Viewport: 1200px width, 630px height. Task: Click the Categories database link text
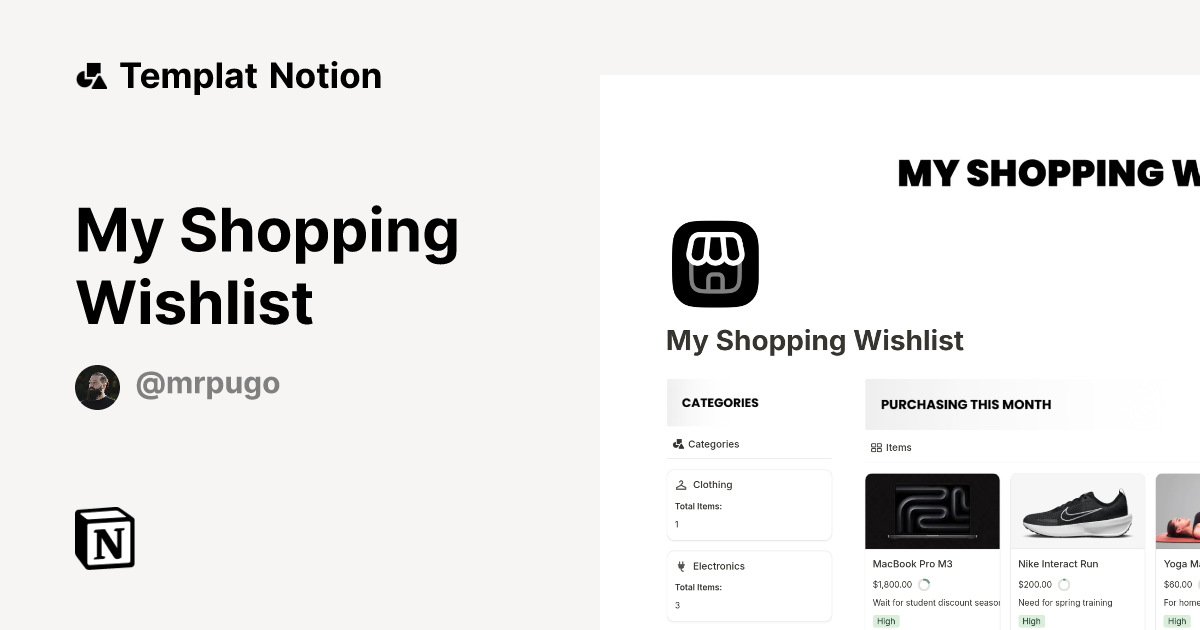[713, 443]
